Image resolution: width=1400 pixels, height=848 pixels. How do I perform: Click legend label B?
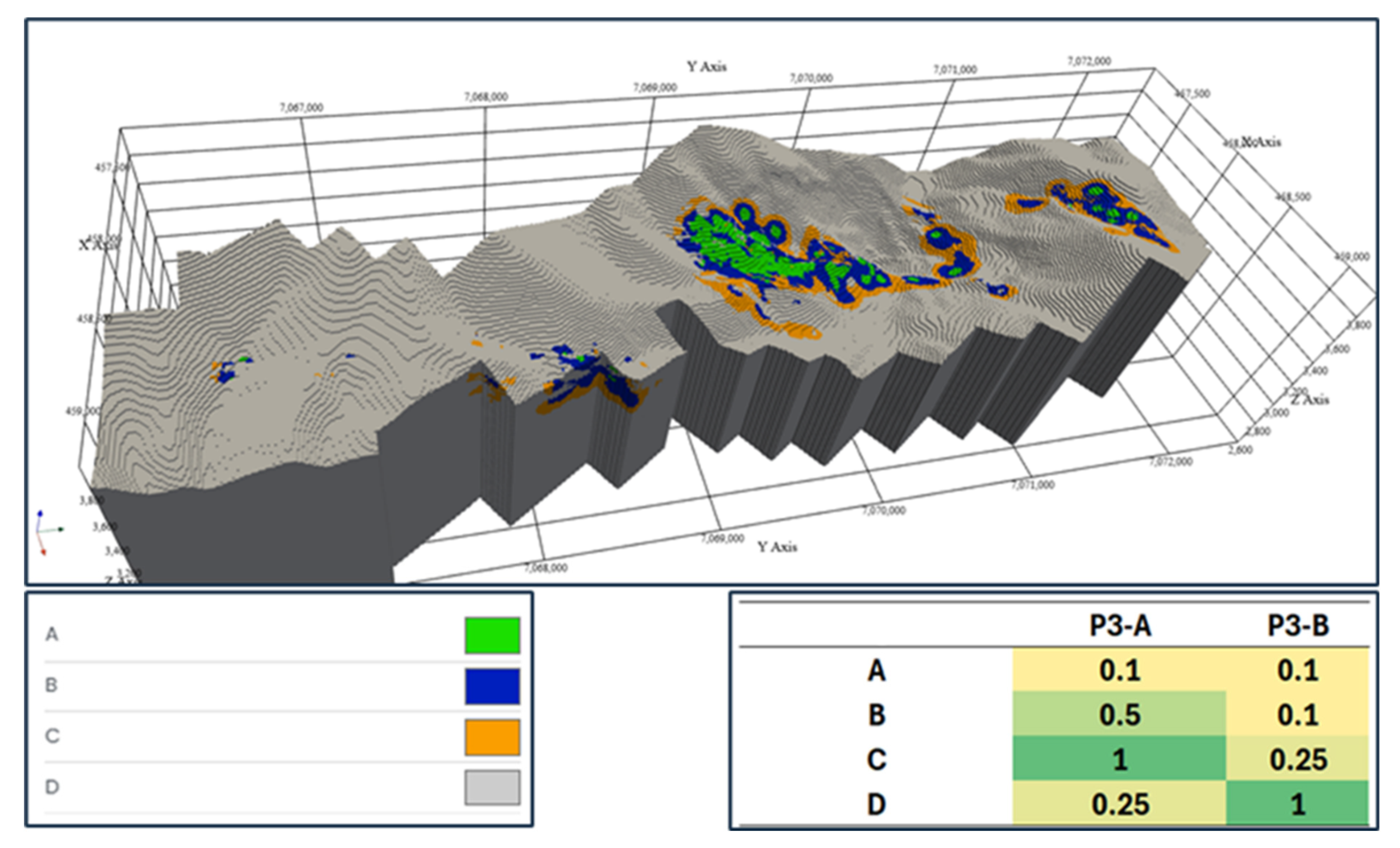[x=51, y=685]
